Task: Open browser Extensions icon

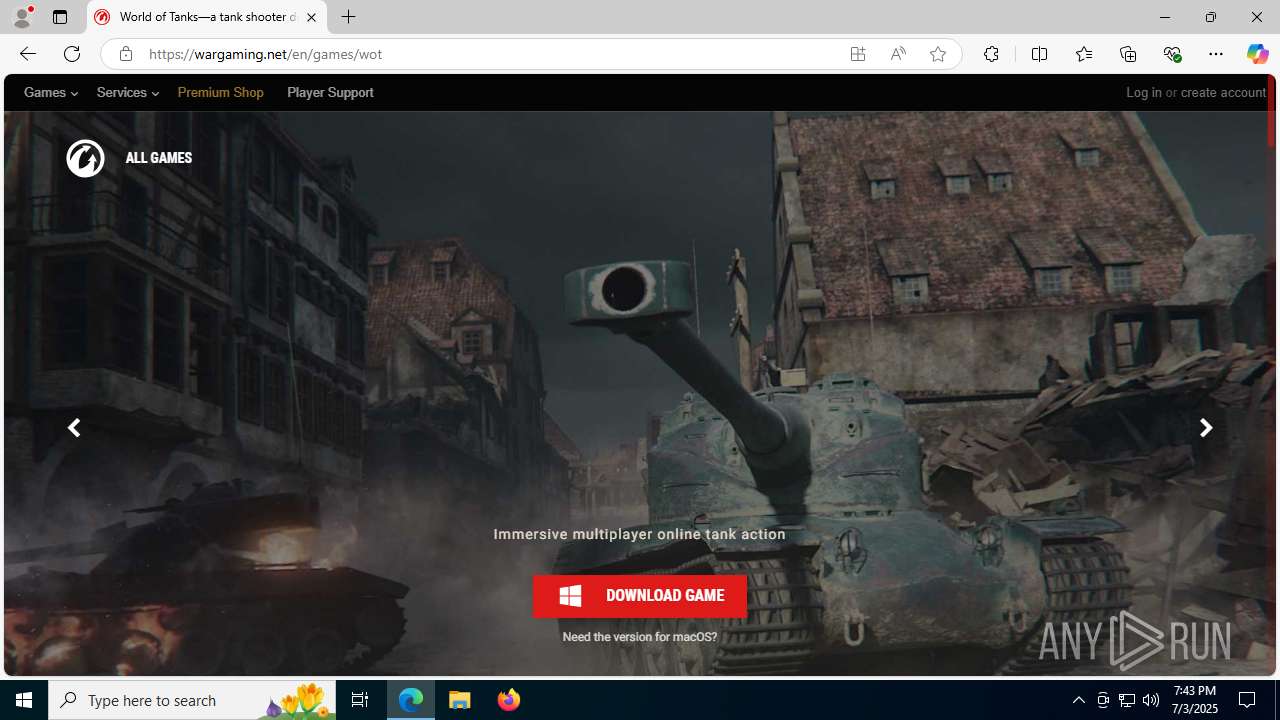Action: click(x=991, y=54)
